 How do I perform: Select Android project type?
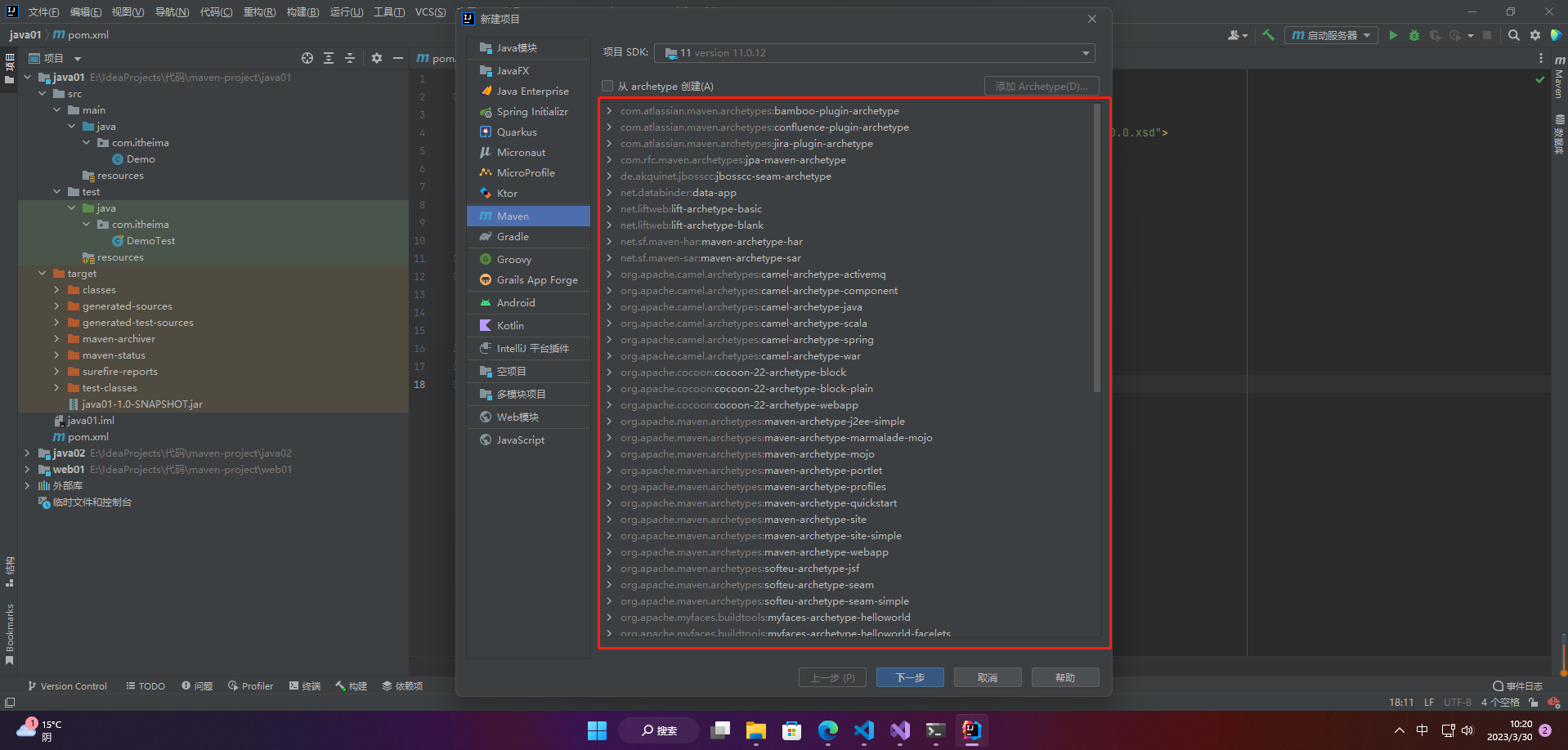coord(528,303)
